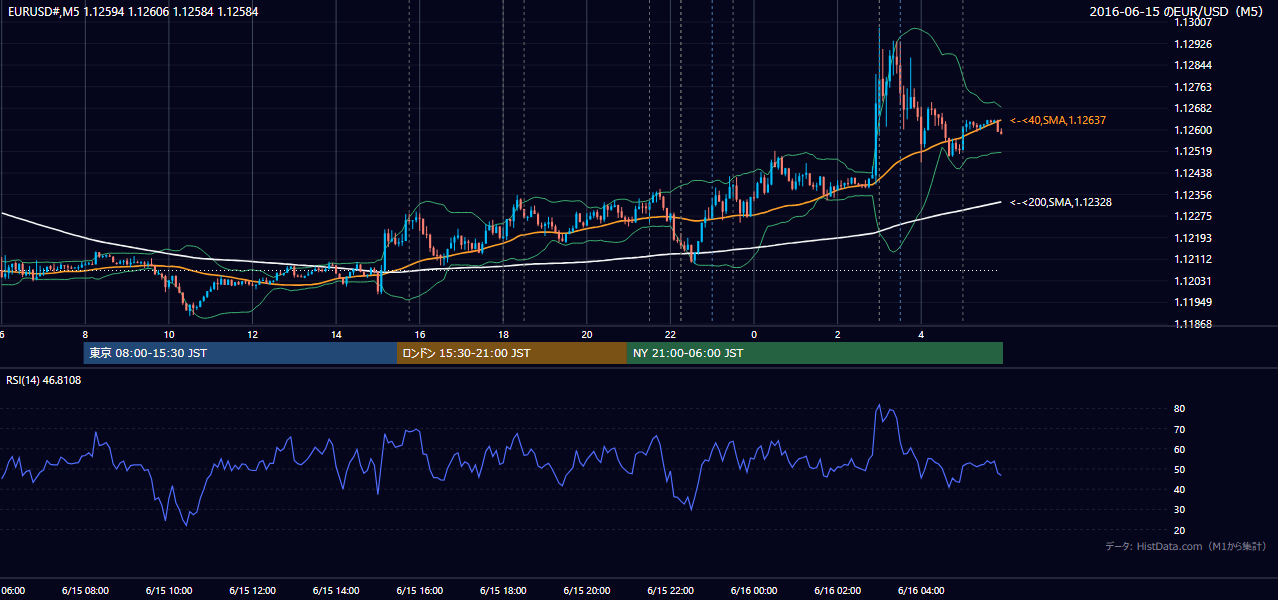Click price axis value 1.11868

1192,324
